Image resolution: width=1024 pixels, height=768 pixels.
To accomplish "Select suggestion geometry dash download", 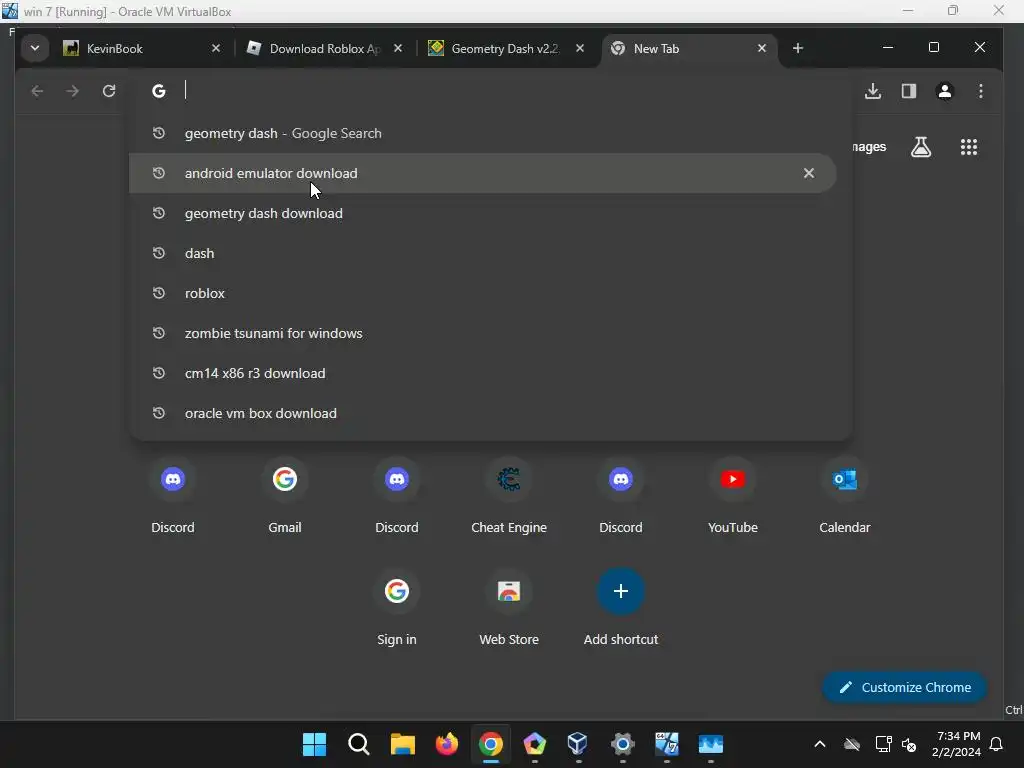I will (483, 214).
